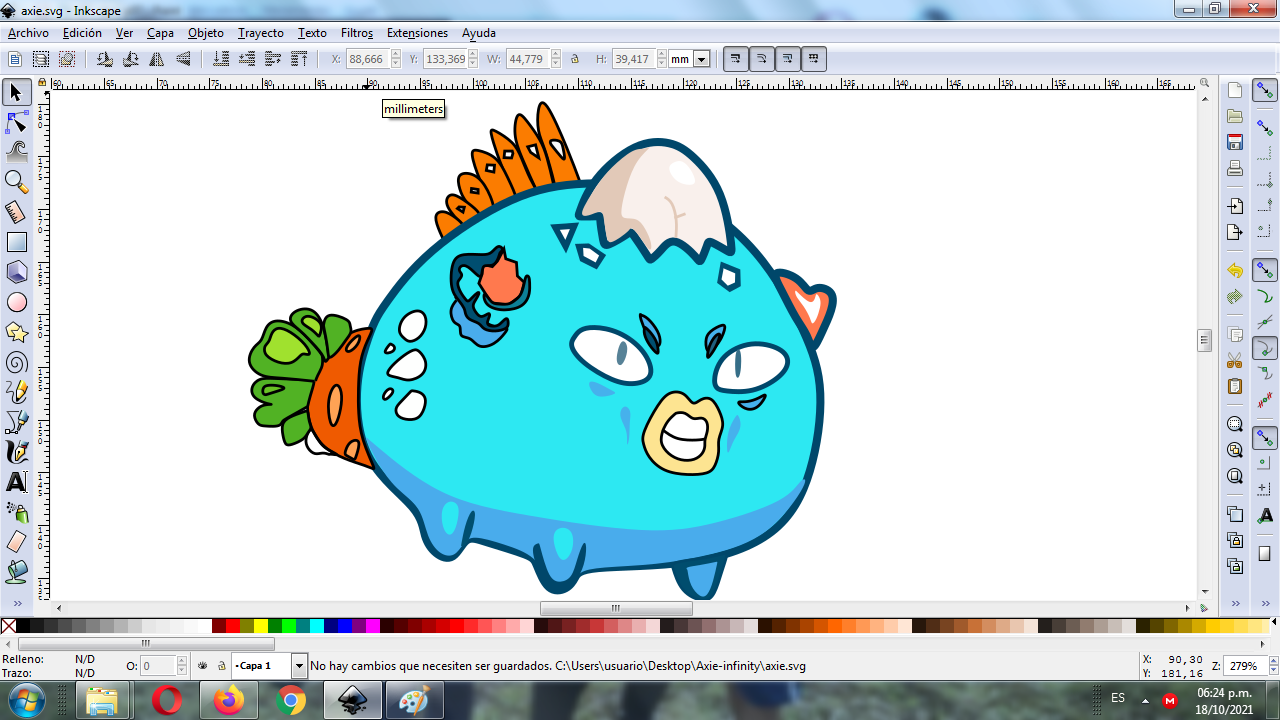Pick the yellow swatch in palette
Image resolution: width=1280 pixels, height=720 pixels.
click(x=260, y=626)
